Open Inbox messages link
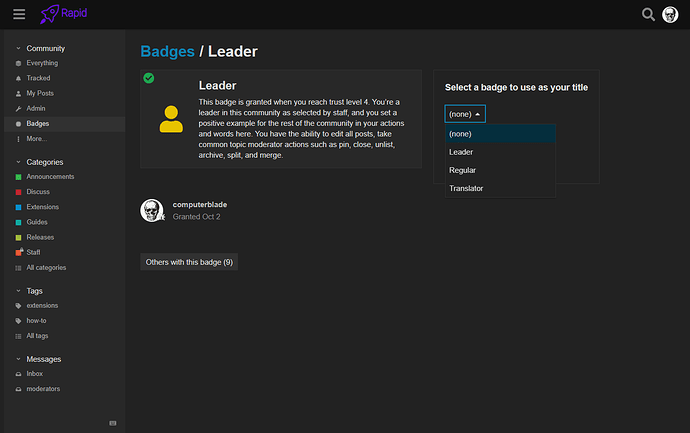Image resolution: width=690 pixels, height=433 pixels. point(35,374)
